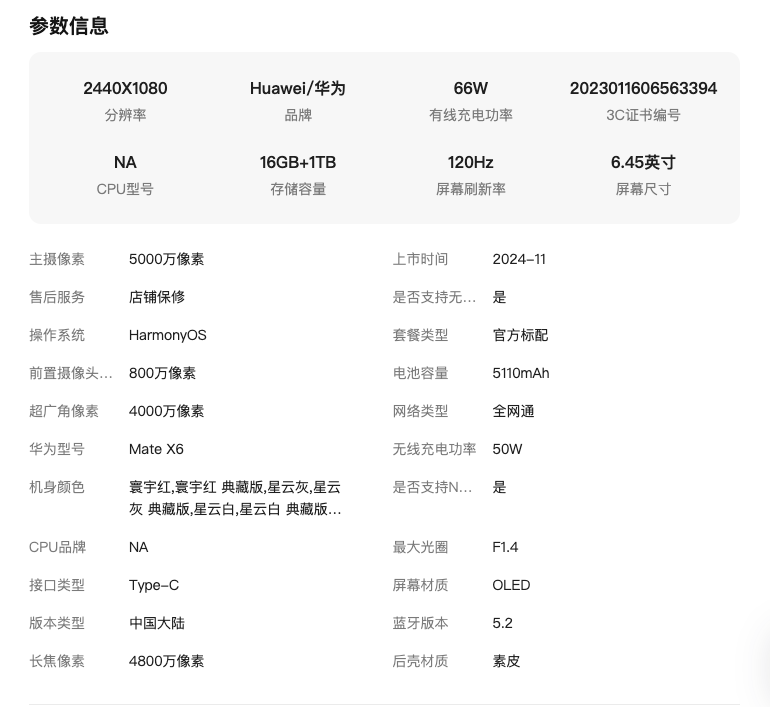Screen dimensions: 770x707
Task: Click the 店铺保修 after-sales service value
Action: point(157,297)
